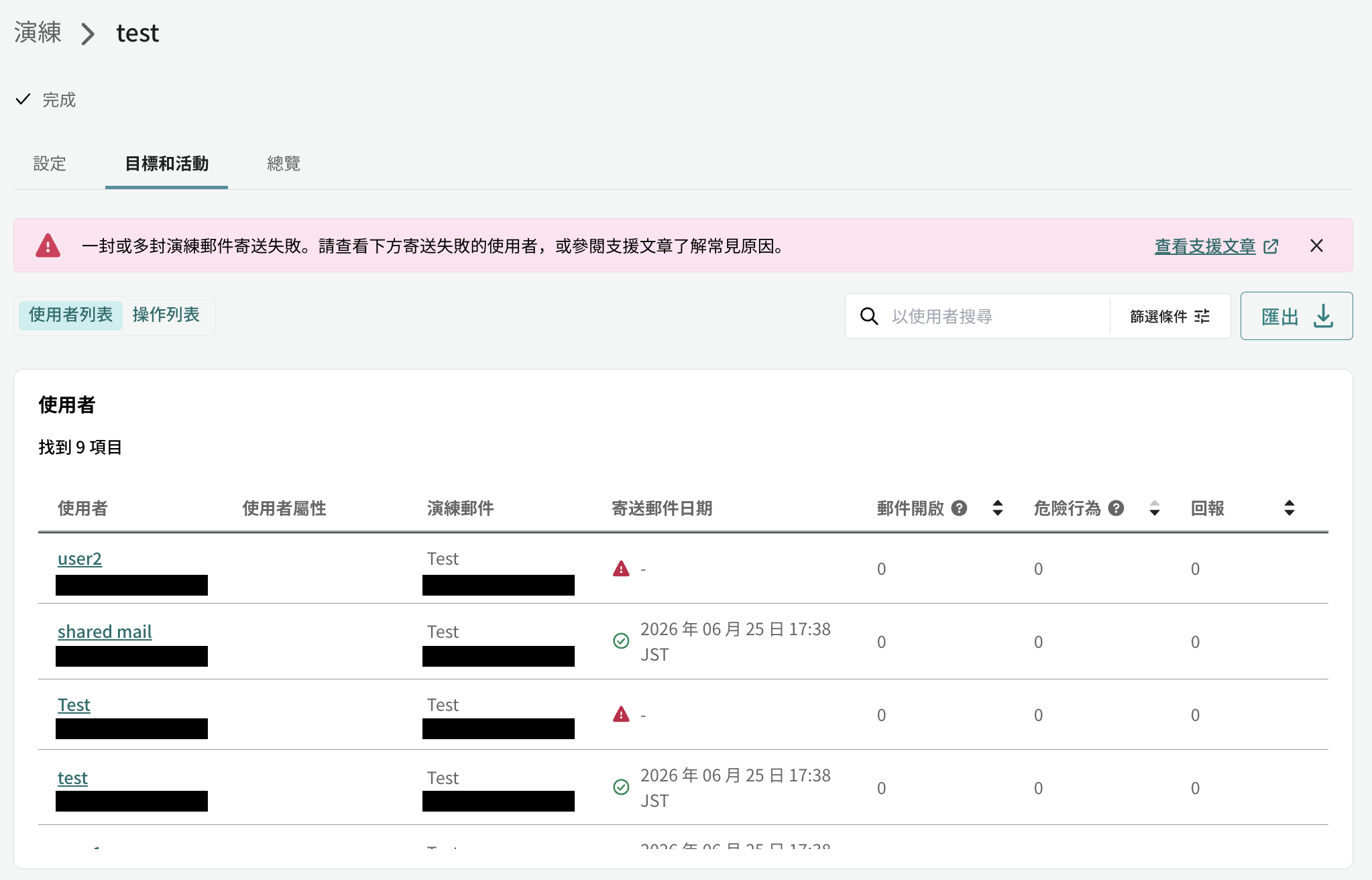The image size is (1372, 880).
Task: Click the green check icon in shared mail row
Action: [622, 641]
